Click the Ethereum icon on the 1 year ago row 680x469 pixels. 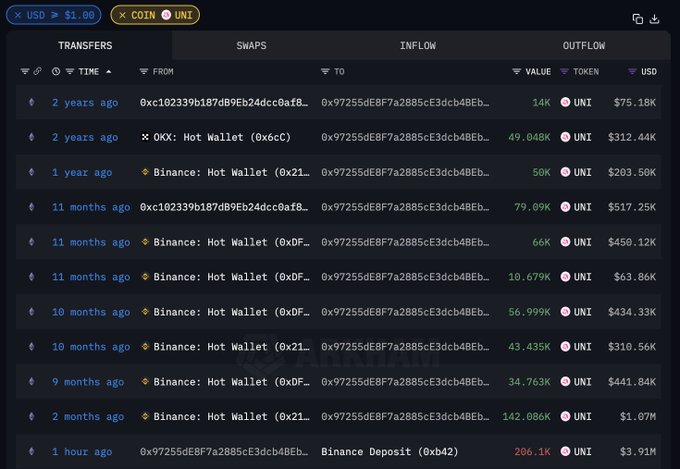(31, 172)
